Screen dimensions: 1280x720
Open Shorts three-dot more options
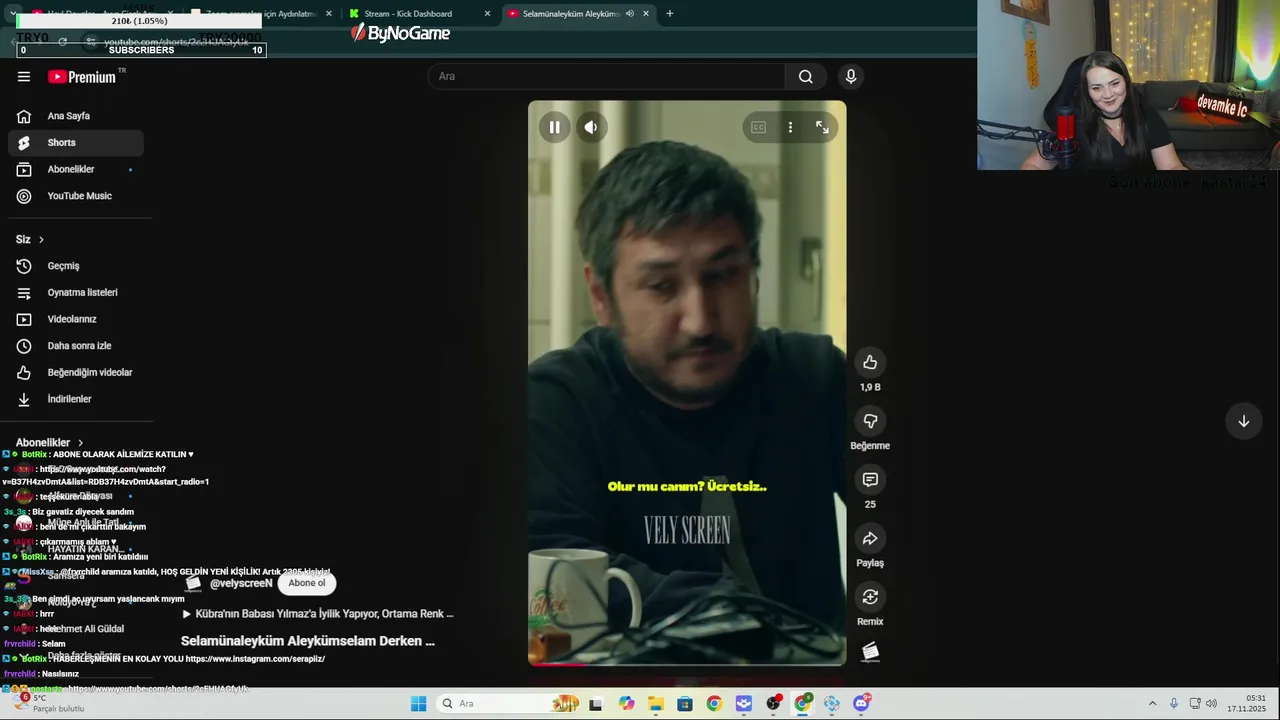790,127
